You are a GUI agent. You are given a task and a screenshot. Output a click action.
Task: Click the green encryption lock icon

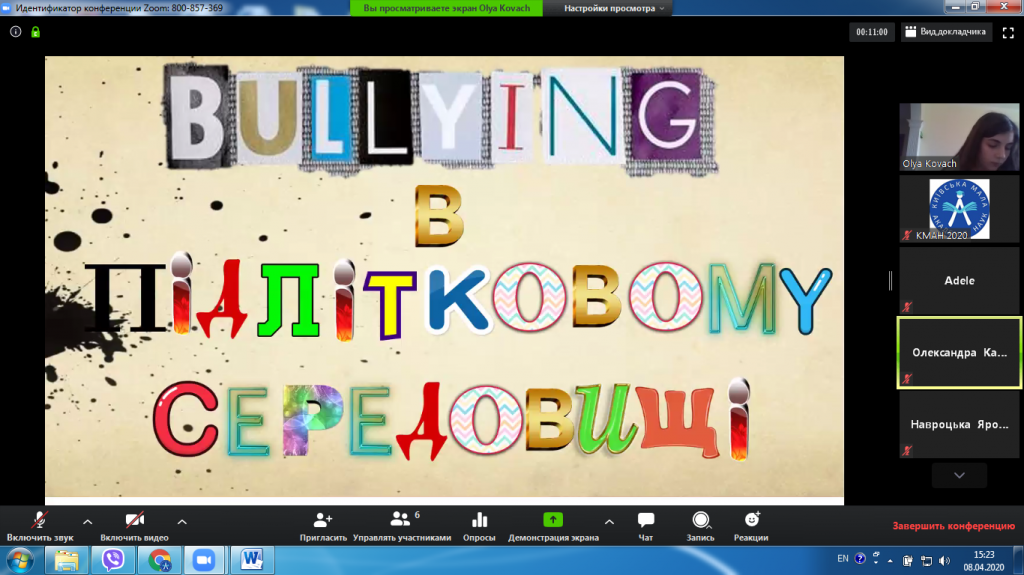tap(35, 31)
